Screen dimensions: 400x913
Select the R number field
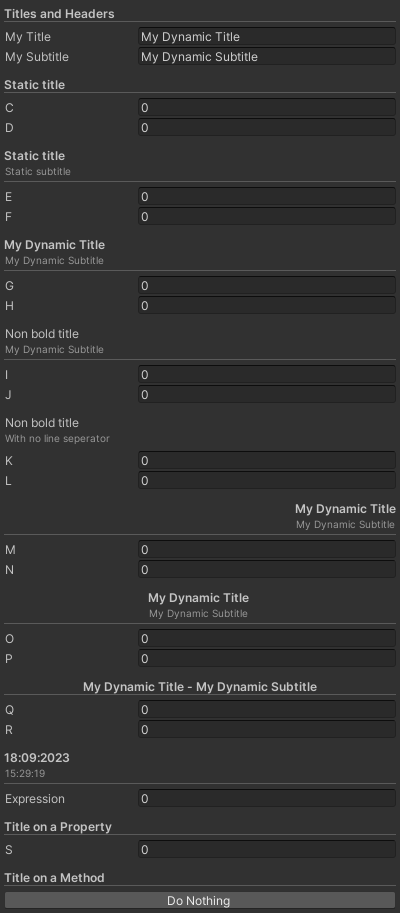tap(267, 730)
